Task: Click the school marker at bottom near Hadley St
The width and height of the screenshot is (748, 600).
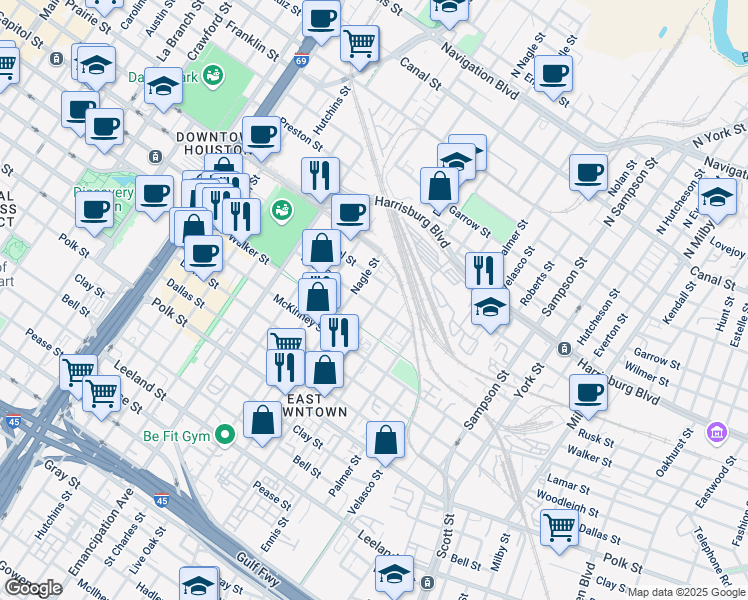Action: (x=198, y=586)
